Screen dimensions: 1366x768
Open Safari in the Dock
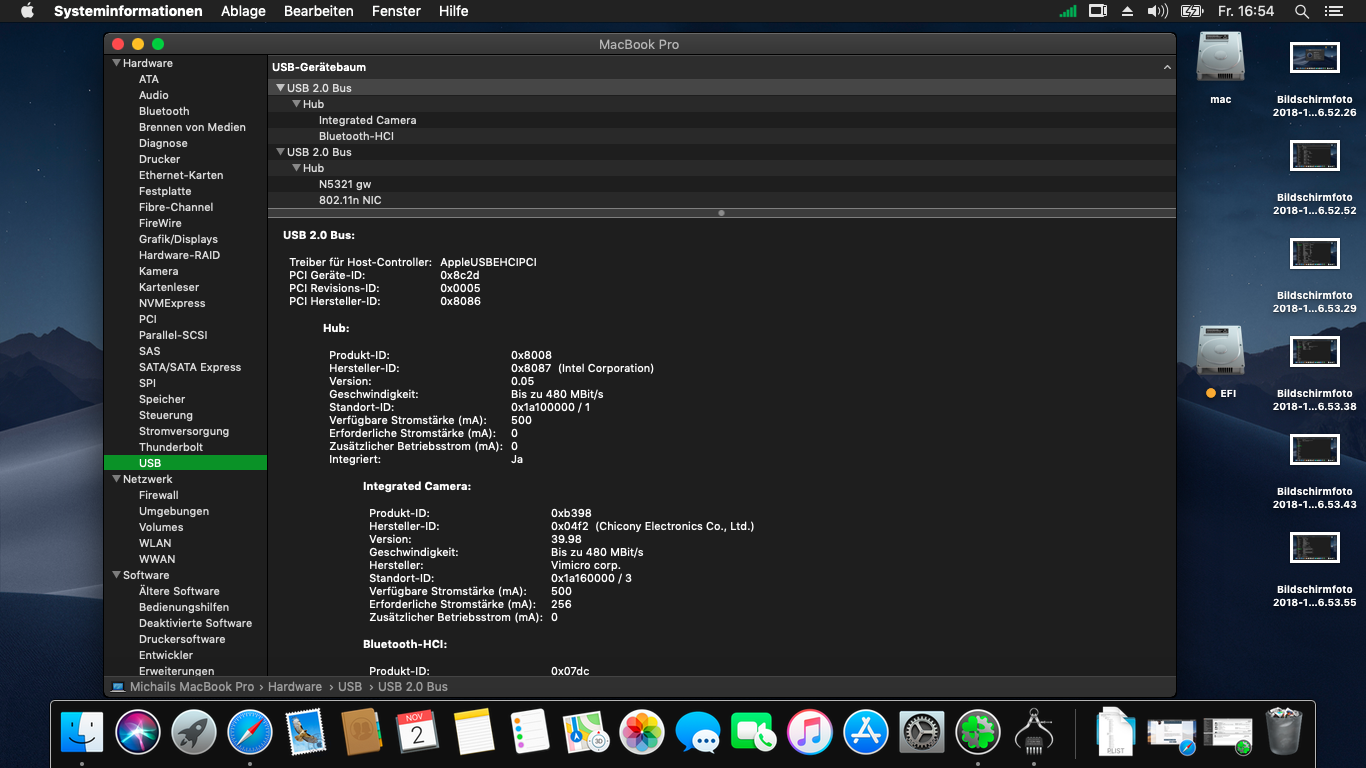pos(250,732)
